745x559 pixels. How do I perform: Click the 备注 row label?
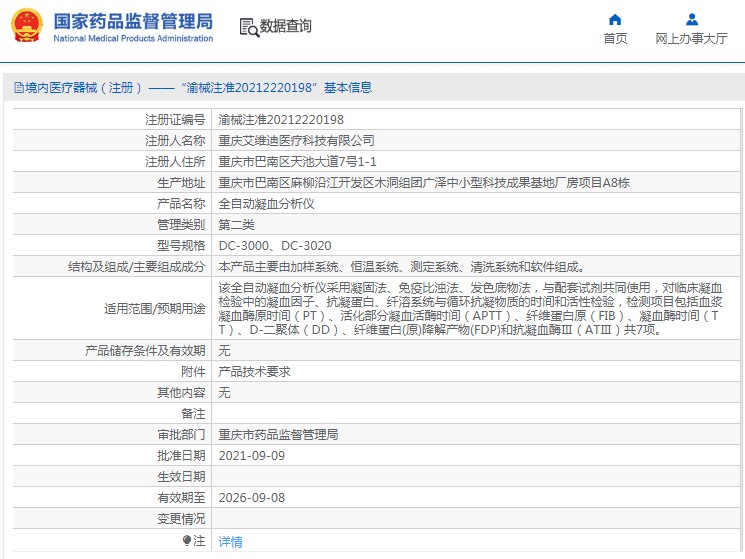click(x=193, y=414)
